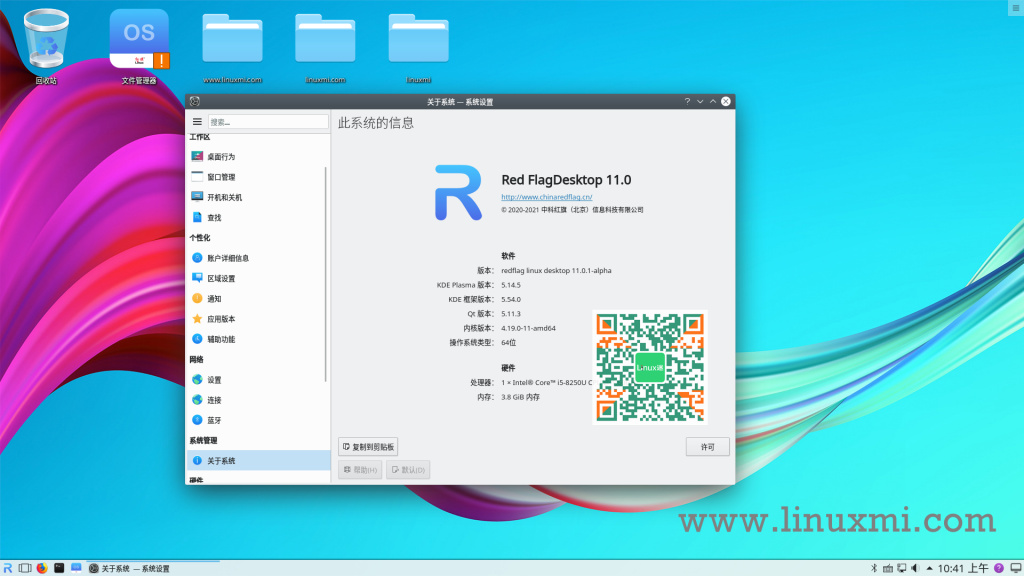Open 查找 settings in the sidebar
This screenshot has height=576, width=1024.
click(x=258, y=217)
